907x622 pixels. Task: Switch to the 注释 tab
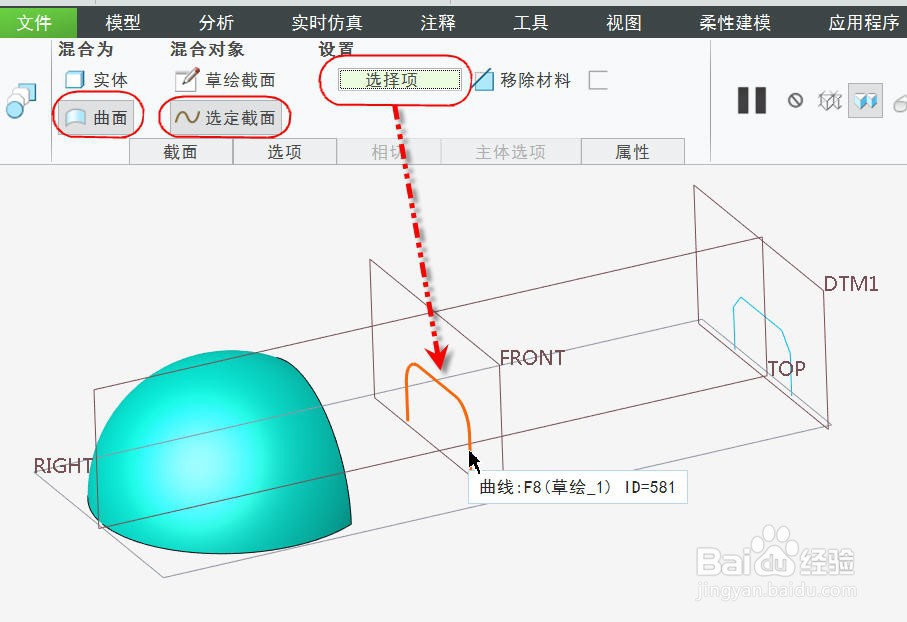pos(438,23)
